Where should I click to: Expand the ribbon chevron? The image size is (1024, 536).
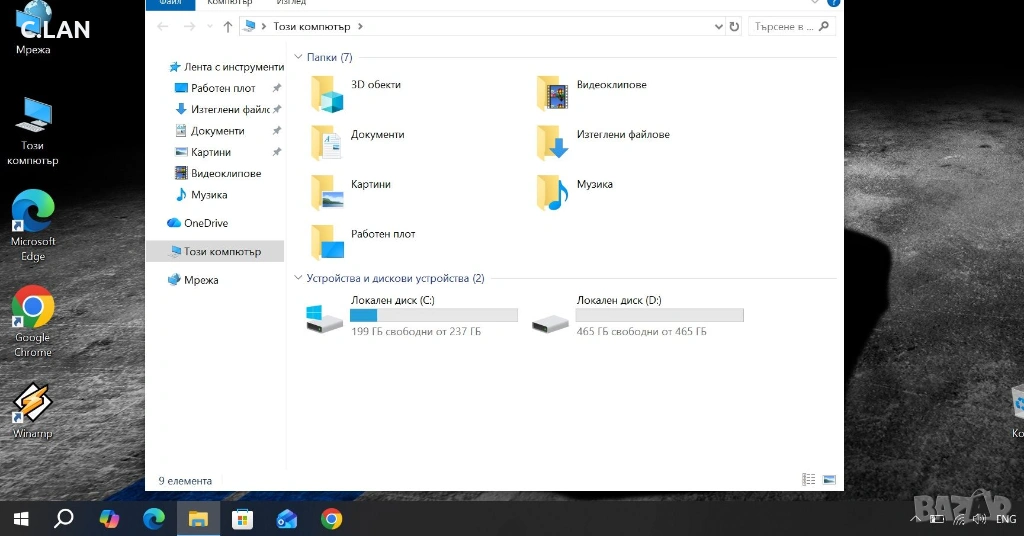[815, 3]
